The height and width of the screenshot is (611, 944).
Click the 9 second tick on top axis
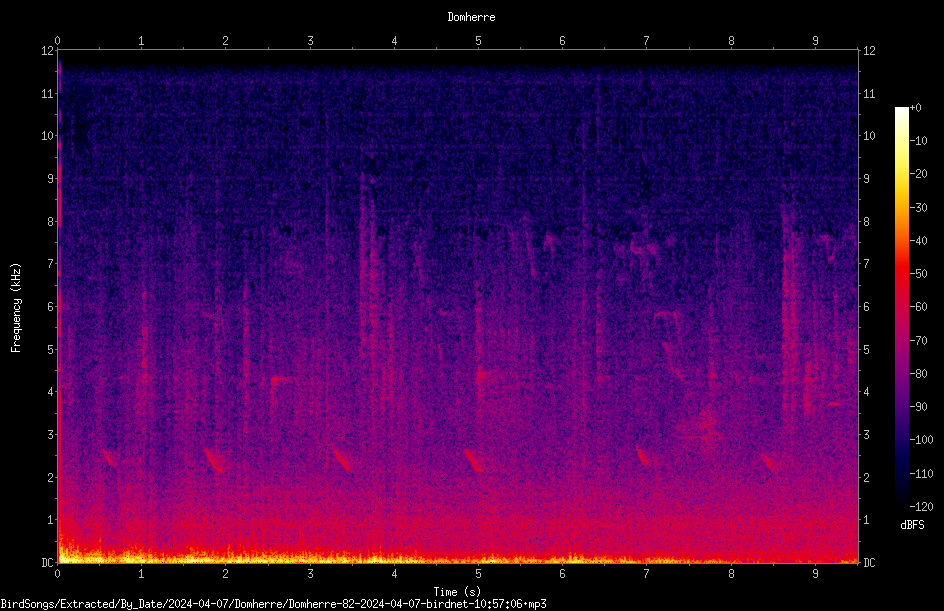tap(815, 40)
